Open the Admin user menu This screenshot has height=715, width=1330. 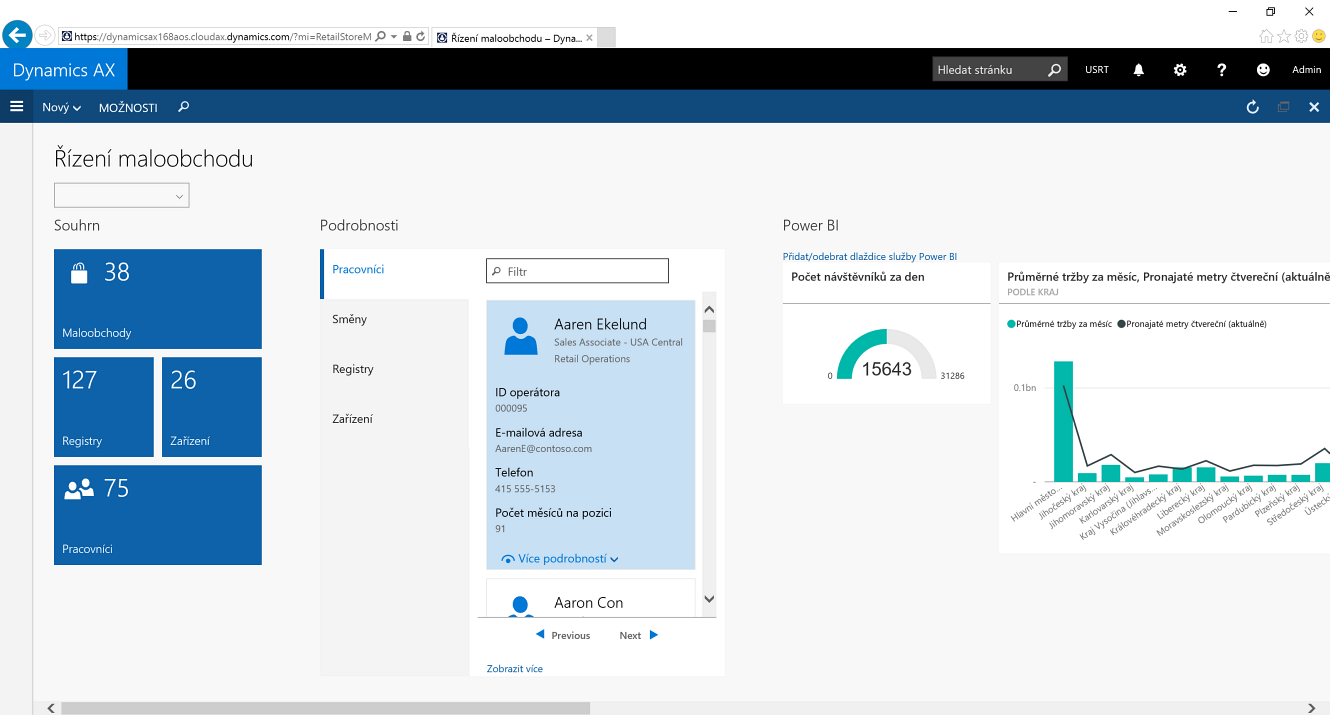[1306, 70]
